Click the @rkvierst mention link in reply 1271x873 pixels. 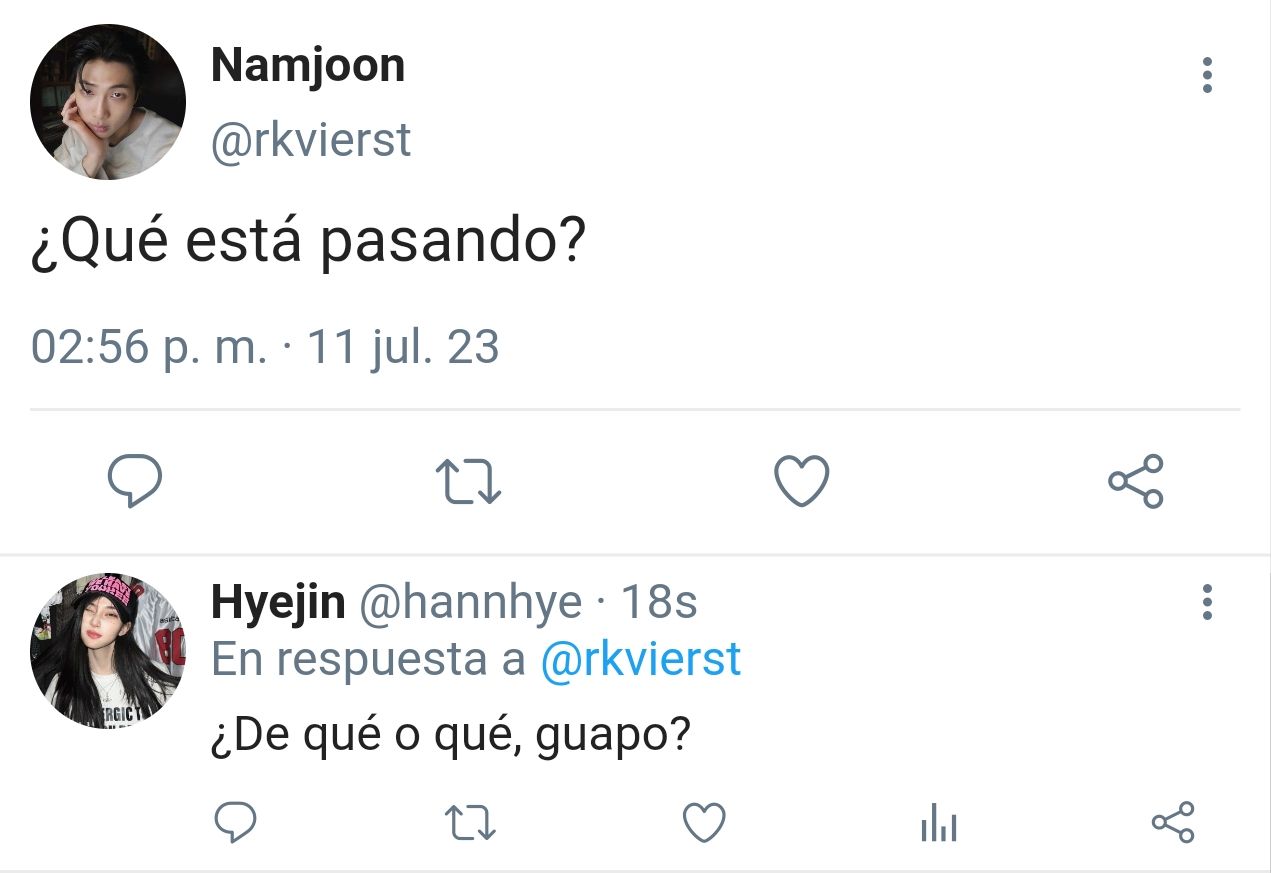[x=641, y=660]
